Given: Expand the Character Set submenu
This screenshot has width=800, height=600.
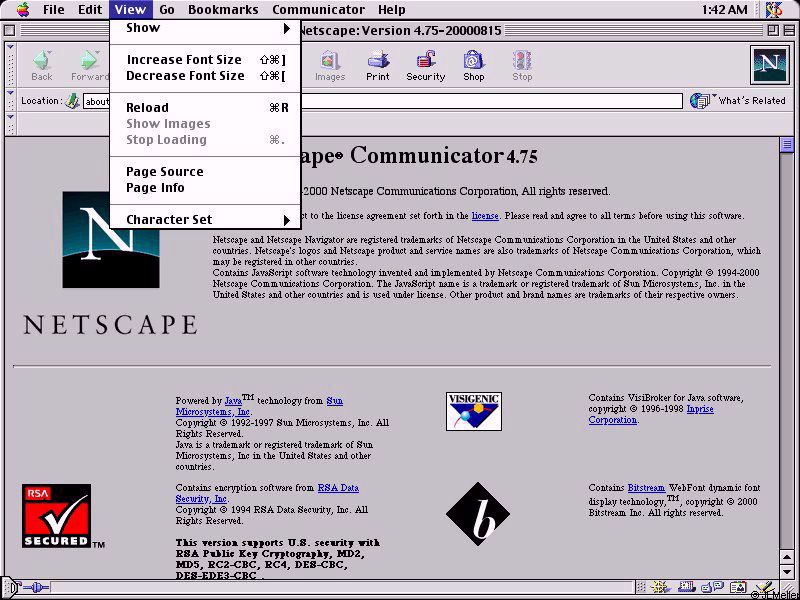Looking at the screenshot, I should click(206, 220).
